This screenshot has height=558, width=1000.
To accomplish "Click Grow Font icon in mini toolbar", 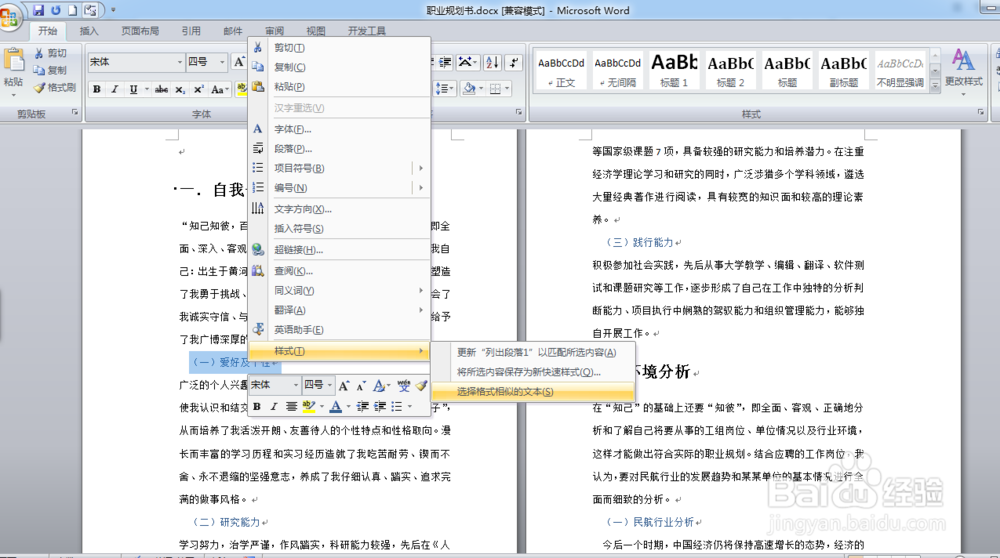I will 344,385.
